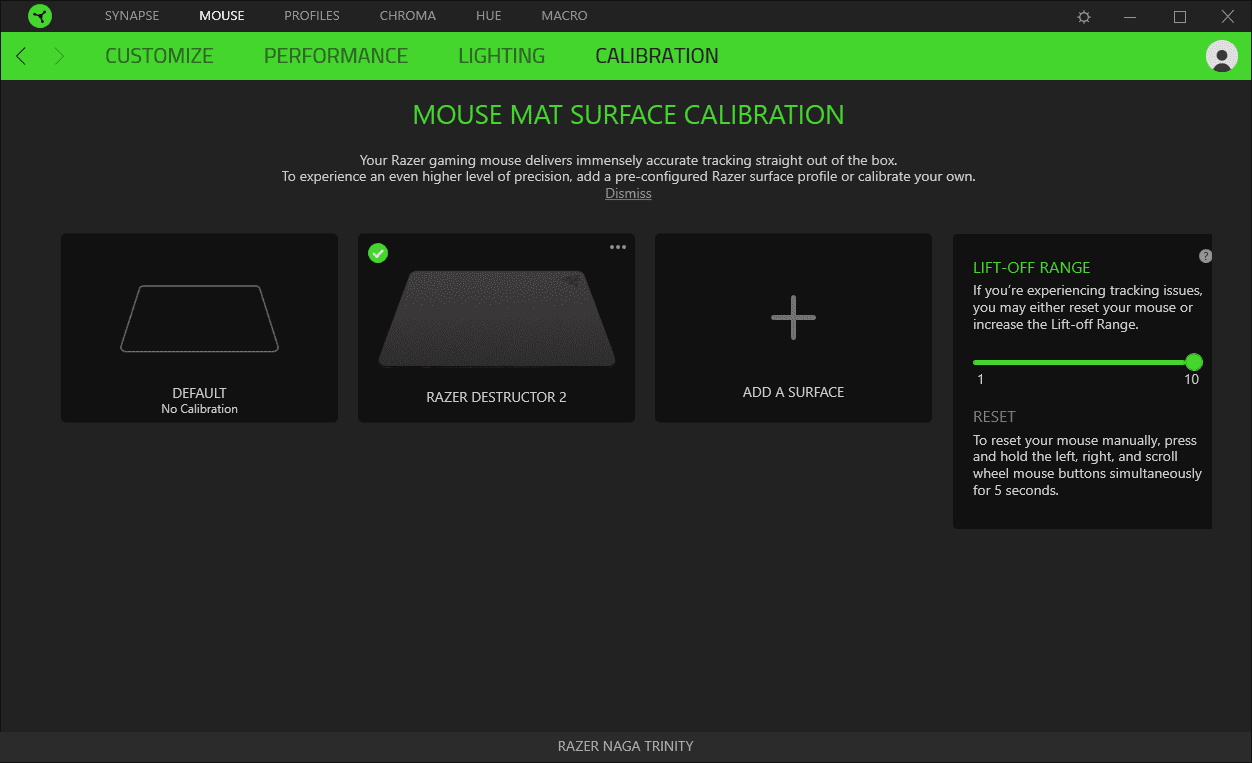Image resolution: width=1252 pixels, height=763 pixels.
Task: Open the Macro tab
Action: click(x=565, y=16)
